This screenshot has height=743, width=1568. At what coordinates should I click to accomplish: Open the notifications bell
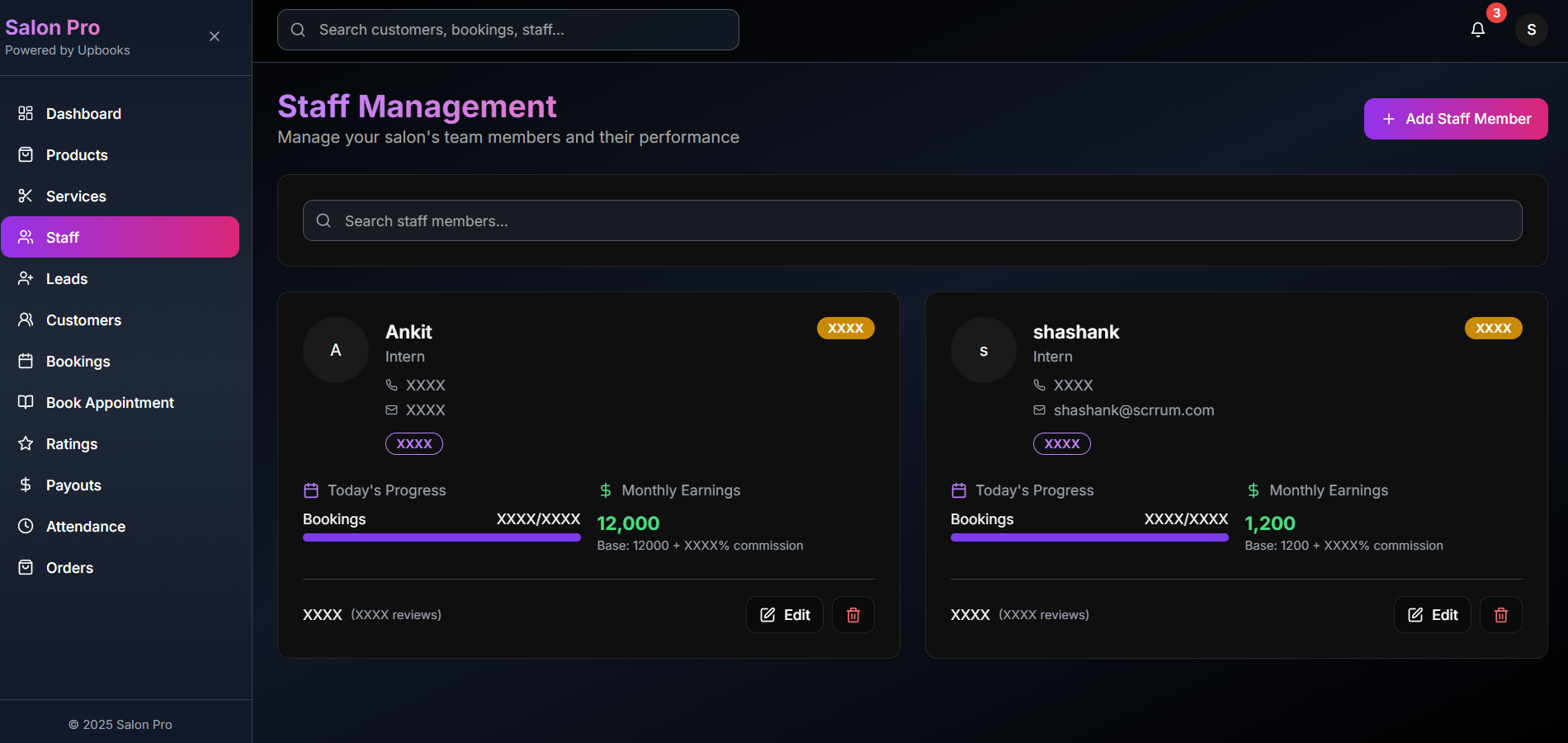(x=1477, y=29)
